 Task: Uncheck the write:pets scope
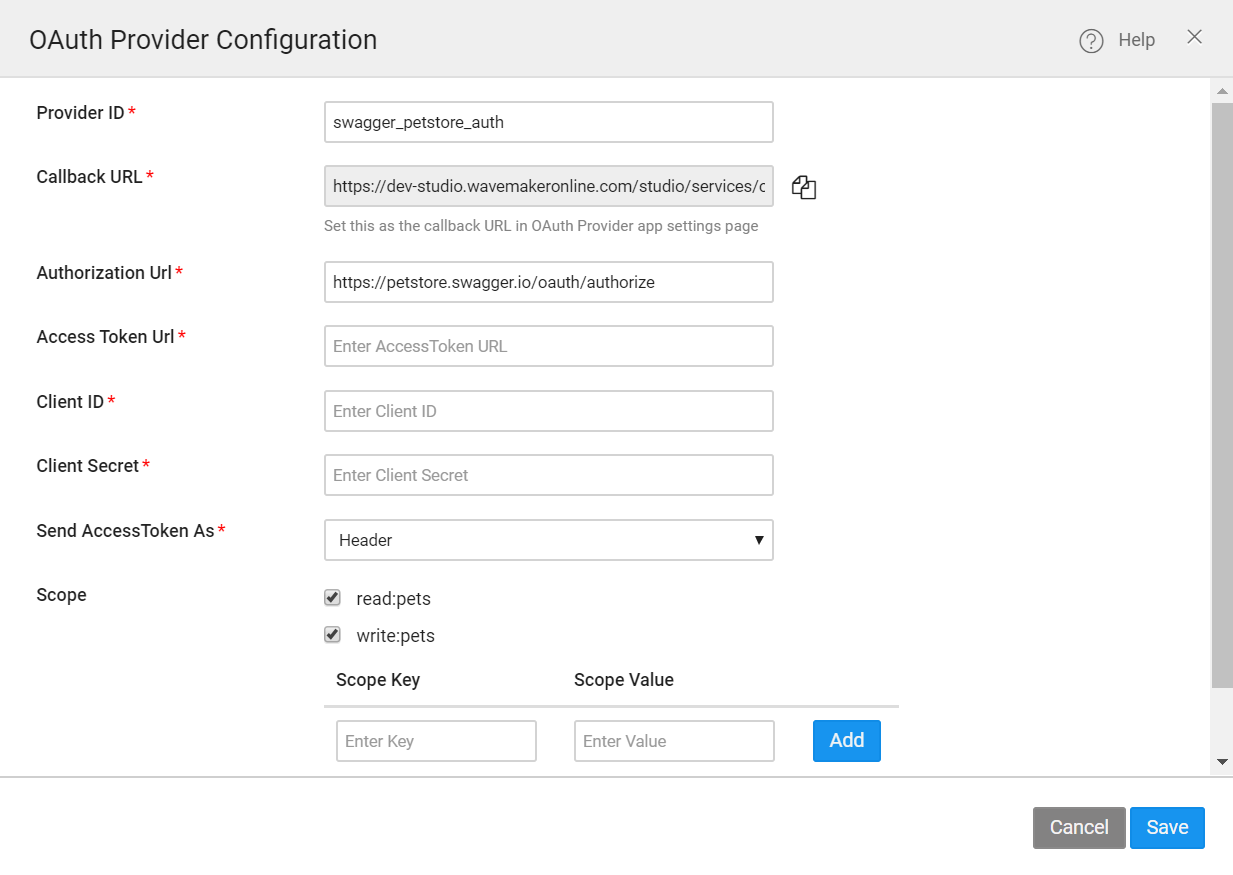coord(331,634)
